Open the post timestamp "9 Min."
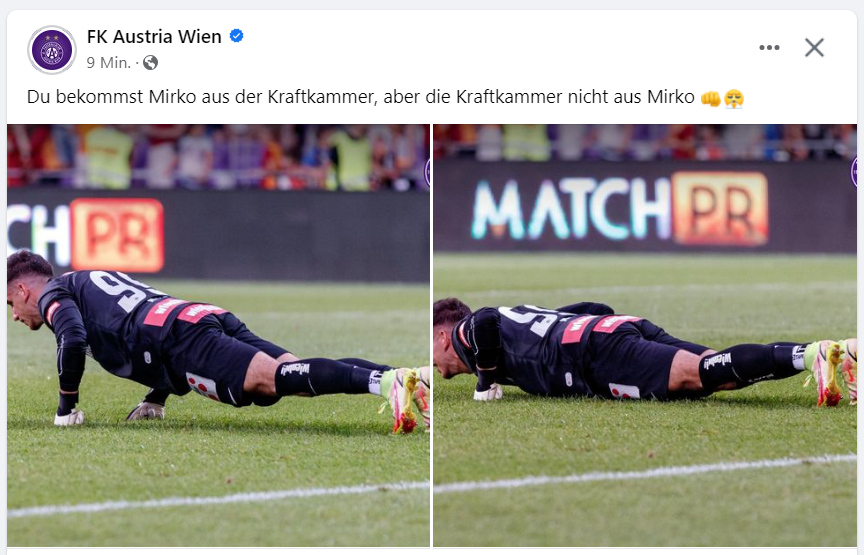864x555 pixels. (109, 63)
